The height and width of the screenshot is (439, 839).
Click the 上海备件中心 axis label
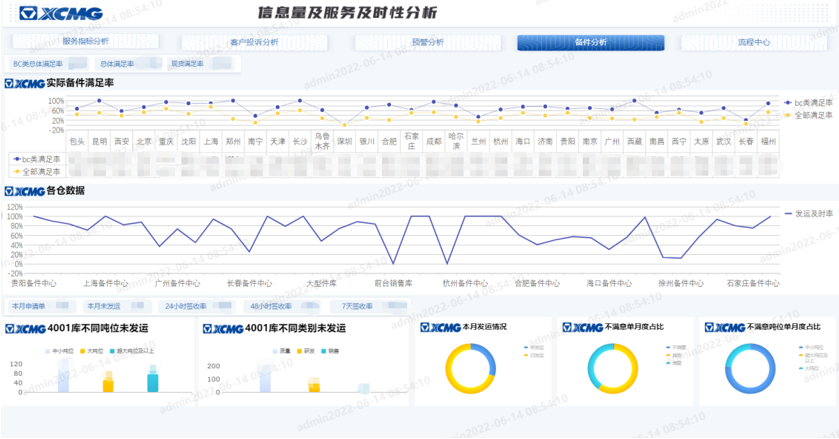(105, 283)
